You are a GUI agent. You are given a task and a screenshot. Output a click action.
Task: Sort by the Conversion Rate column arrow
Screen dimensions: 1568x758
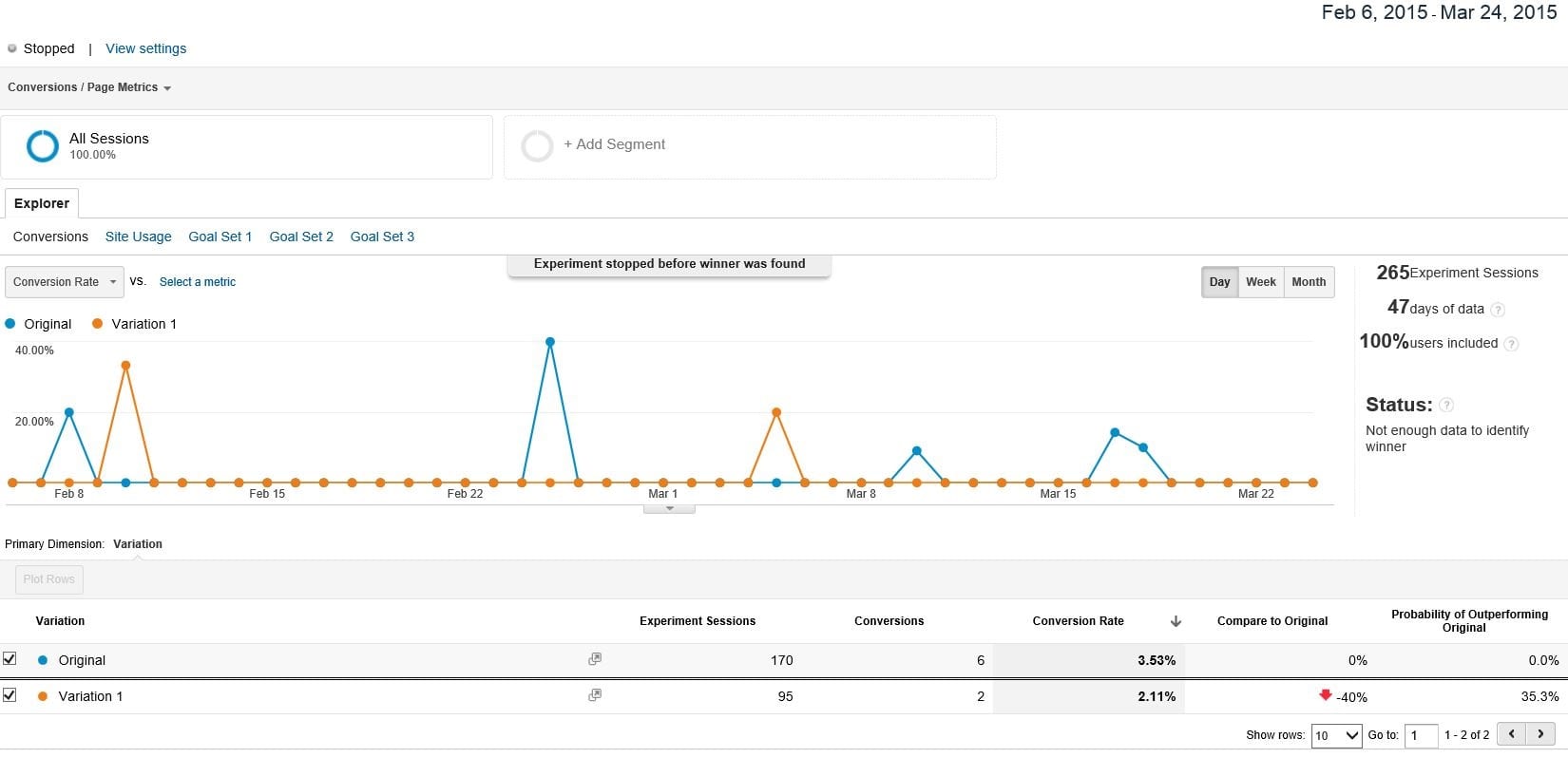coord(1176,621)
